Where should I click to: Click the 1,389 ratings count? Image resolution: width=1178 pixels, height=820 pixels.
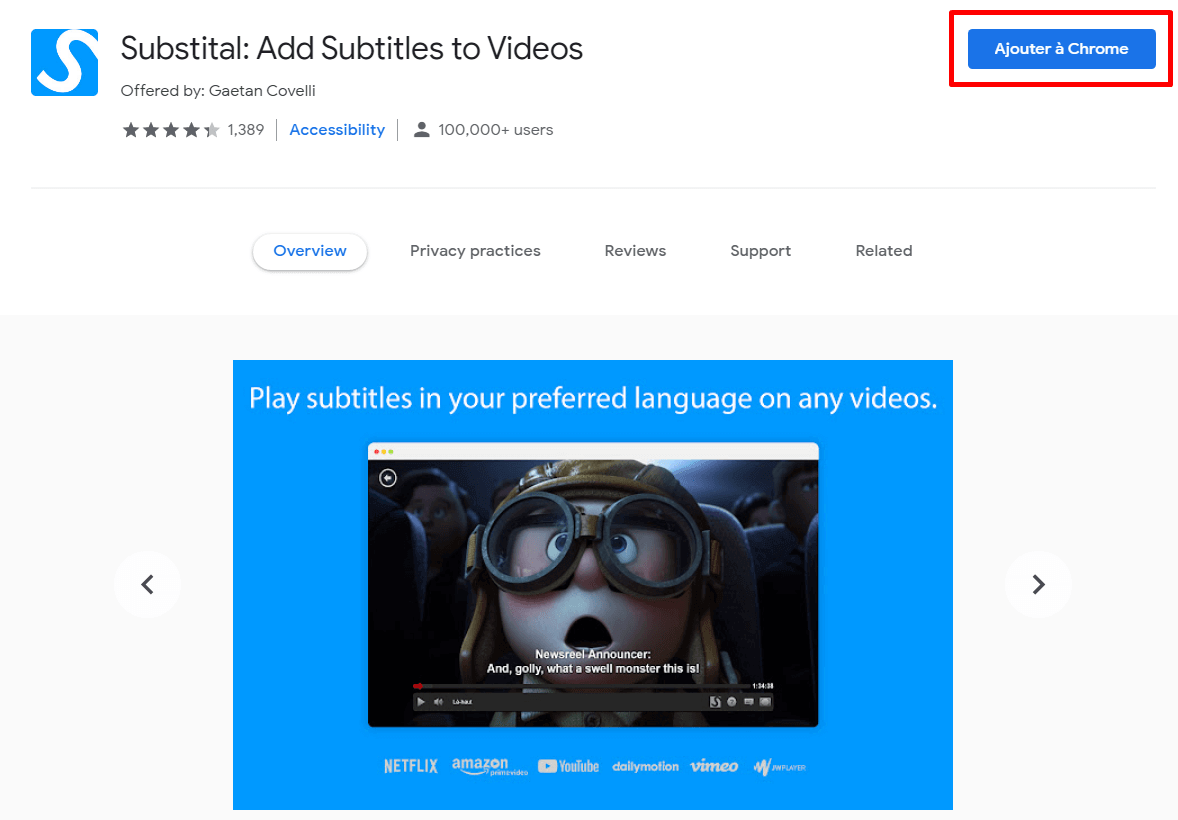[x=245, y=130]
